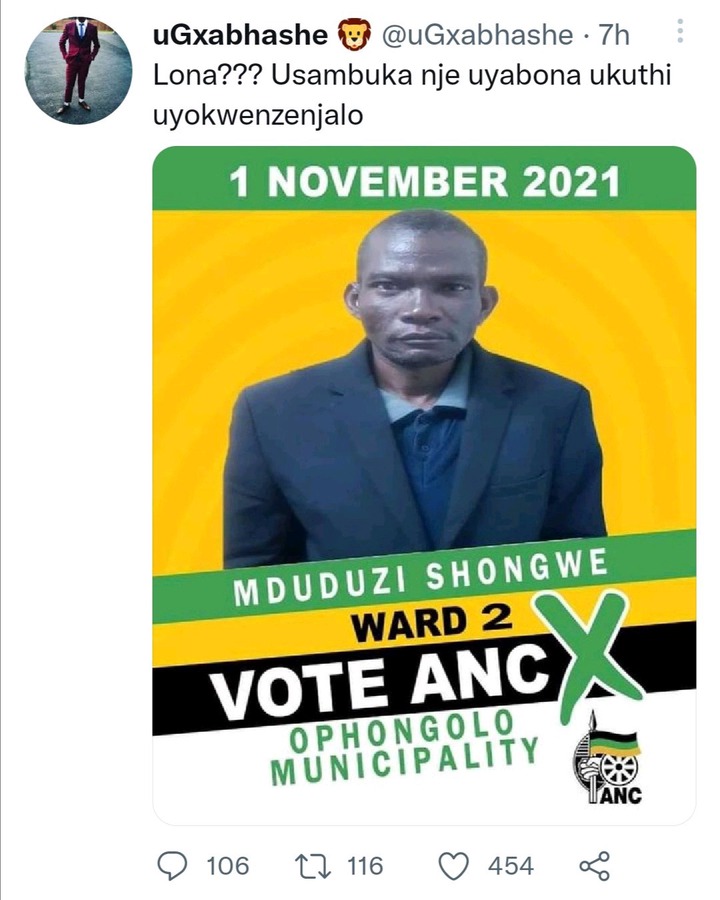This screenshot has height=900, width=720.
Task: Open the uGxabhashe display name link
Action: pos(240,36)
